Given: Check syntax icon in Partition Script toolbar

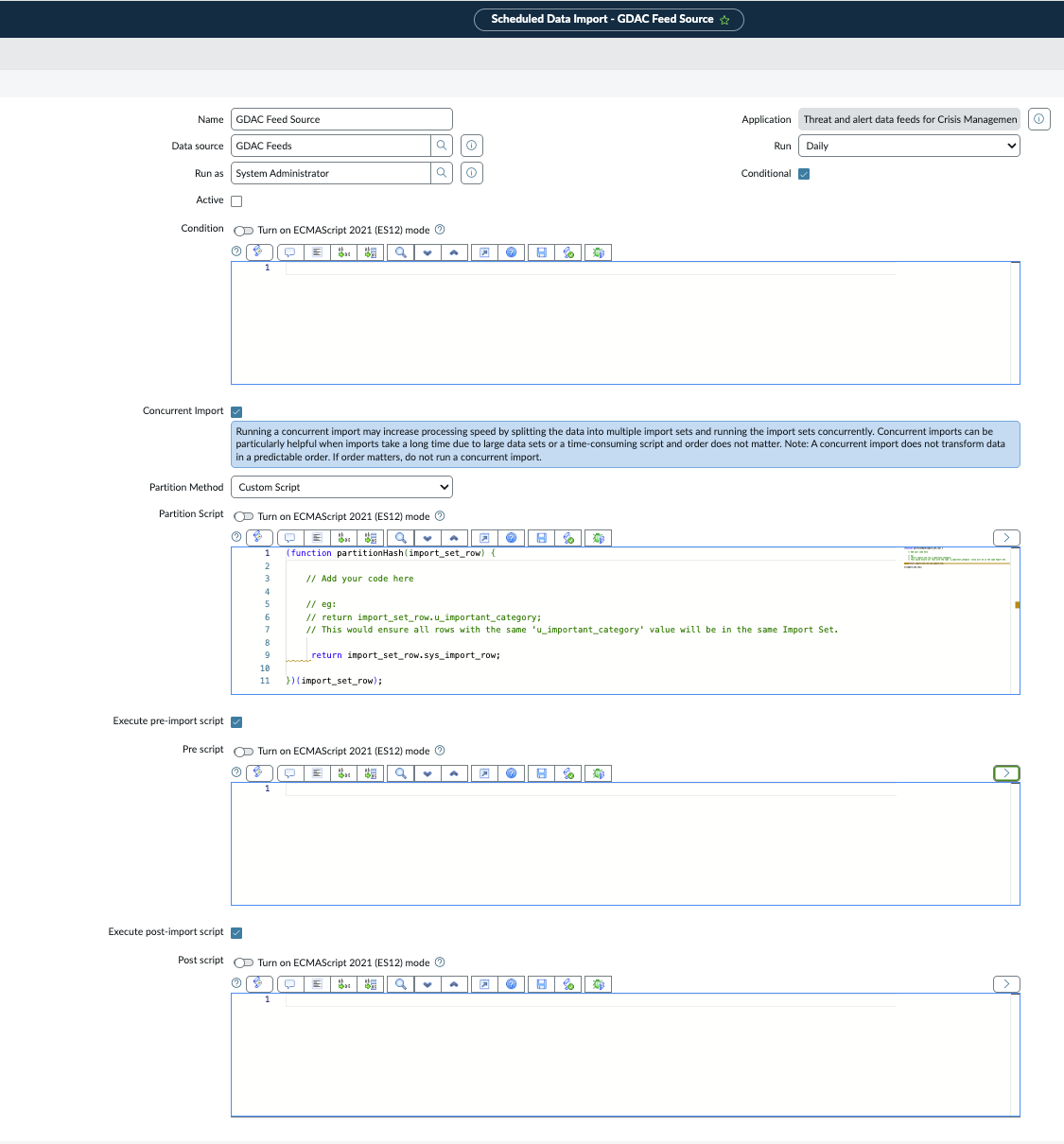Looking at the screenshot, I should pyautogui.click(x=568, y=538).
